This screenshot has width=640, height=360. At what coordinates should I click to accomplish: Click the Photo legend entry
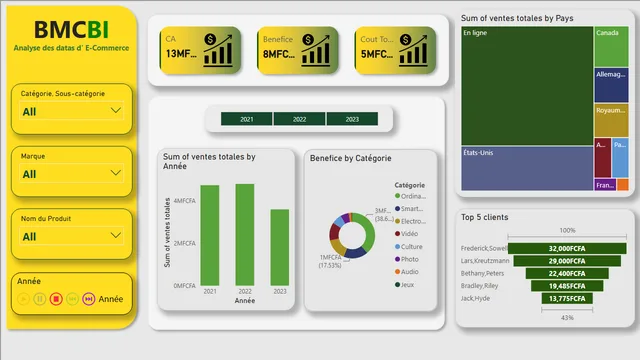tap(407, 259)
